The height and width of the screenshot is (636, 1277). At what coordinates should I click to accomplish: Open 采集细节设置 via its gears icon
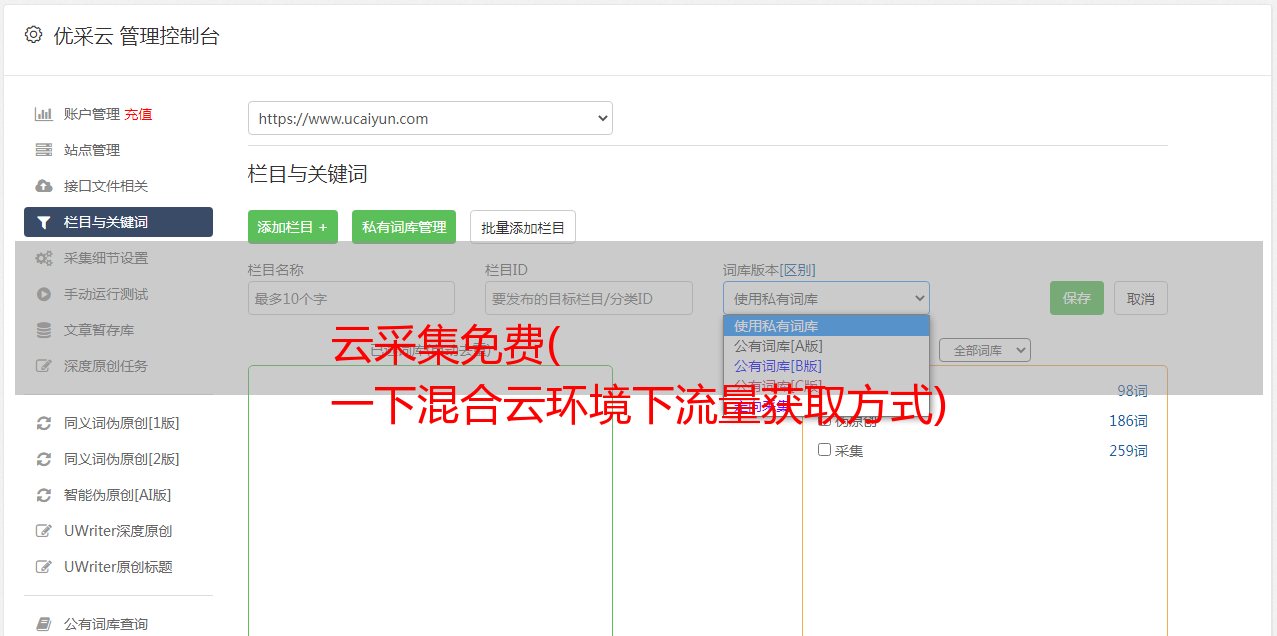point(44,258)
